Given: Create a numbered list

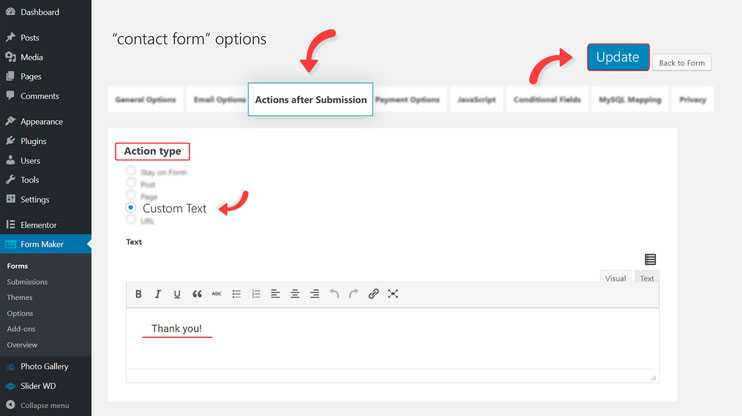Looking at the screenshot, I should tap(256, 294).
